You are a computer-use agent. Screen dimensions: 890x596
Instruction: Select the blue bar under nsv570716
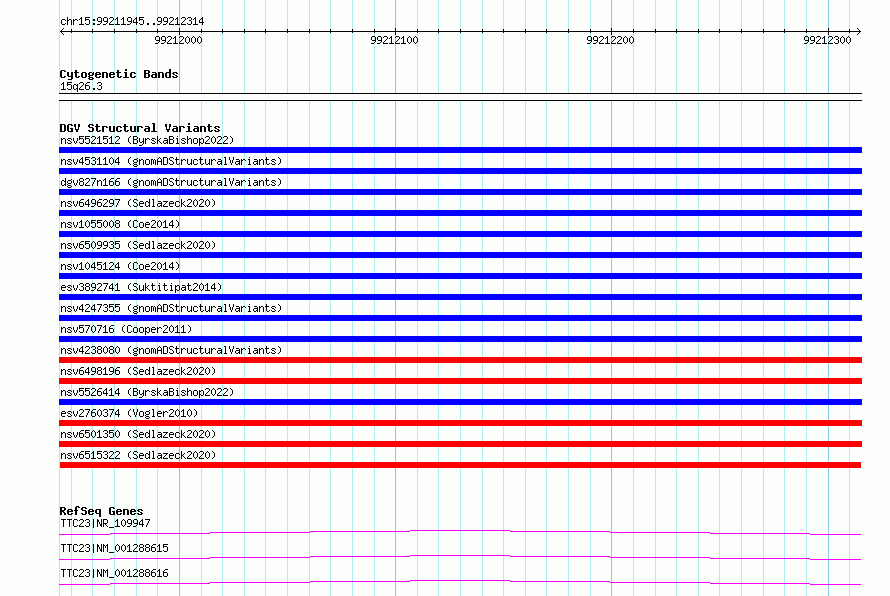click(x=460, y=339)
